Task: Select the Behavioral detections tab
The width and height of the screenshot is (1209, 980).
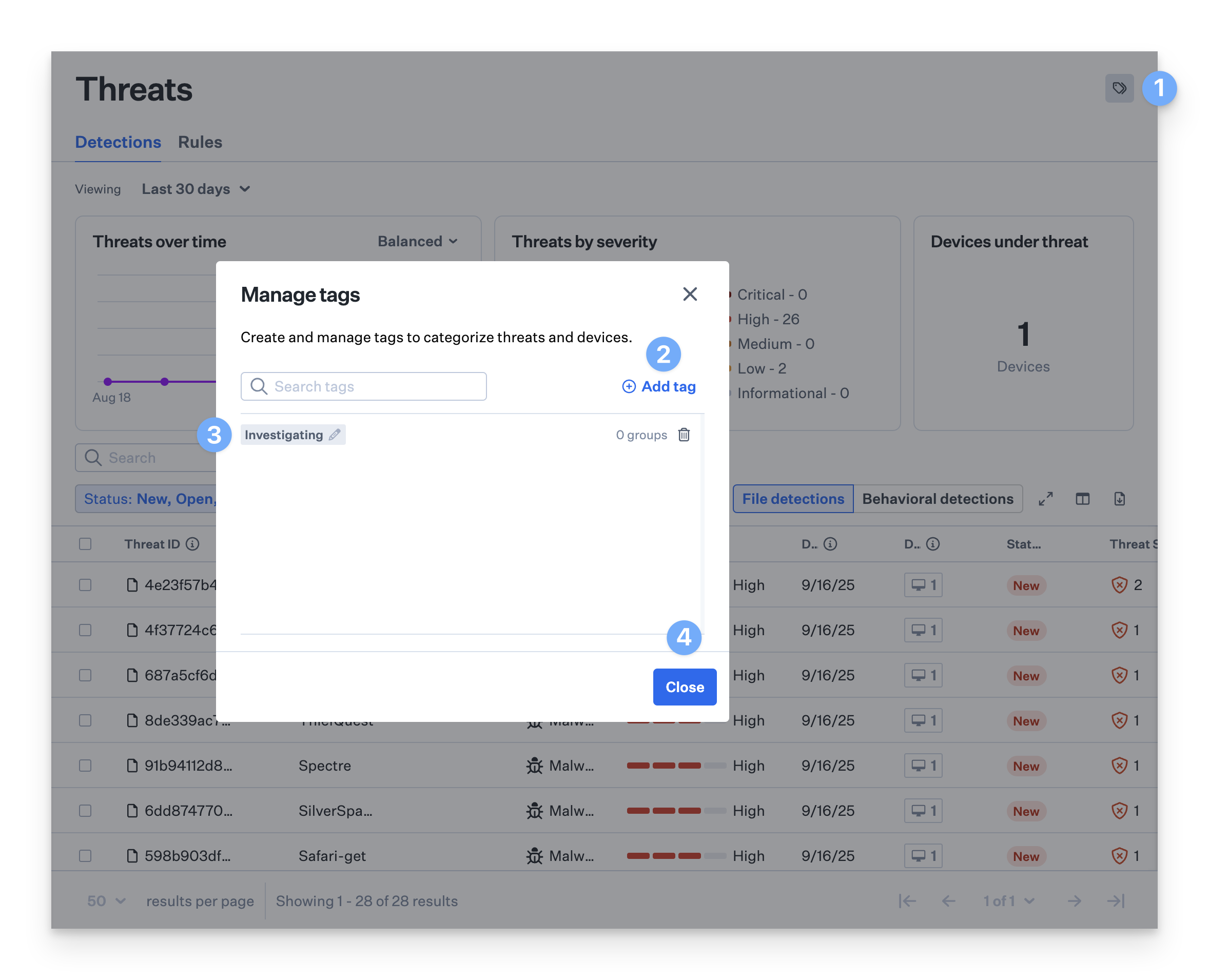Action: [x=938, y=499]
